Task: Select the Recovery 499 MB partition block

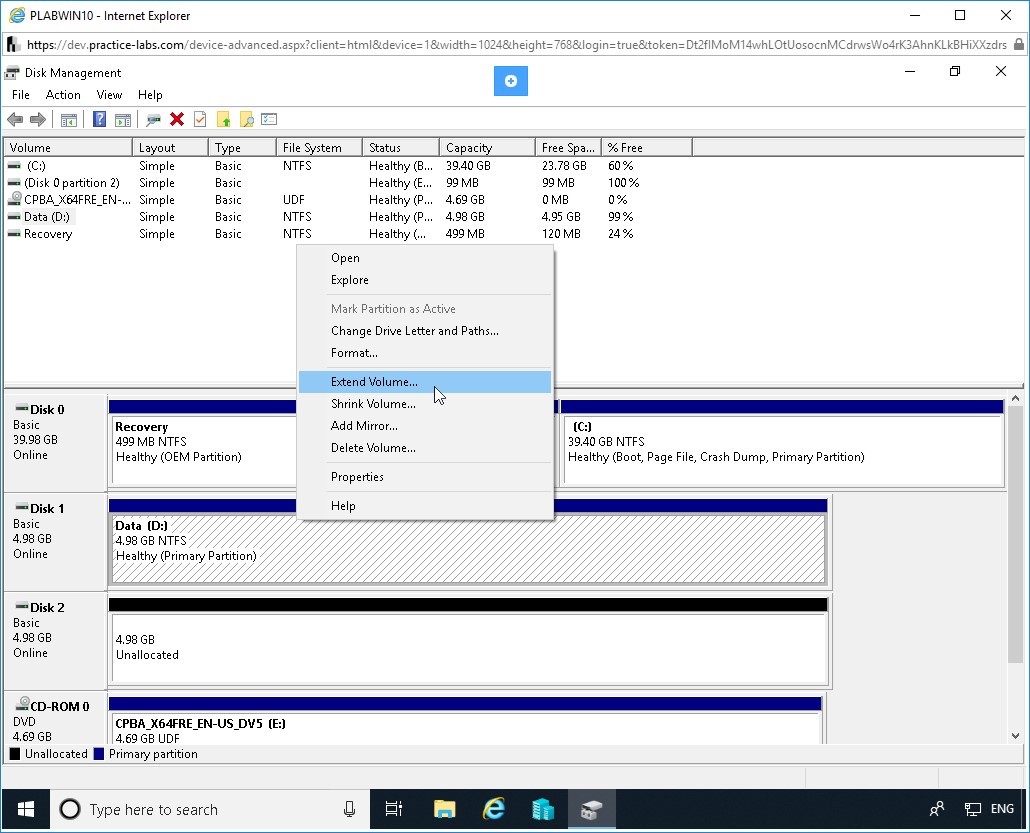Action: click(x=203, y=449)
